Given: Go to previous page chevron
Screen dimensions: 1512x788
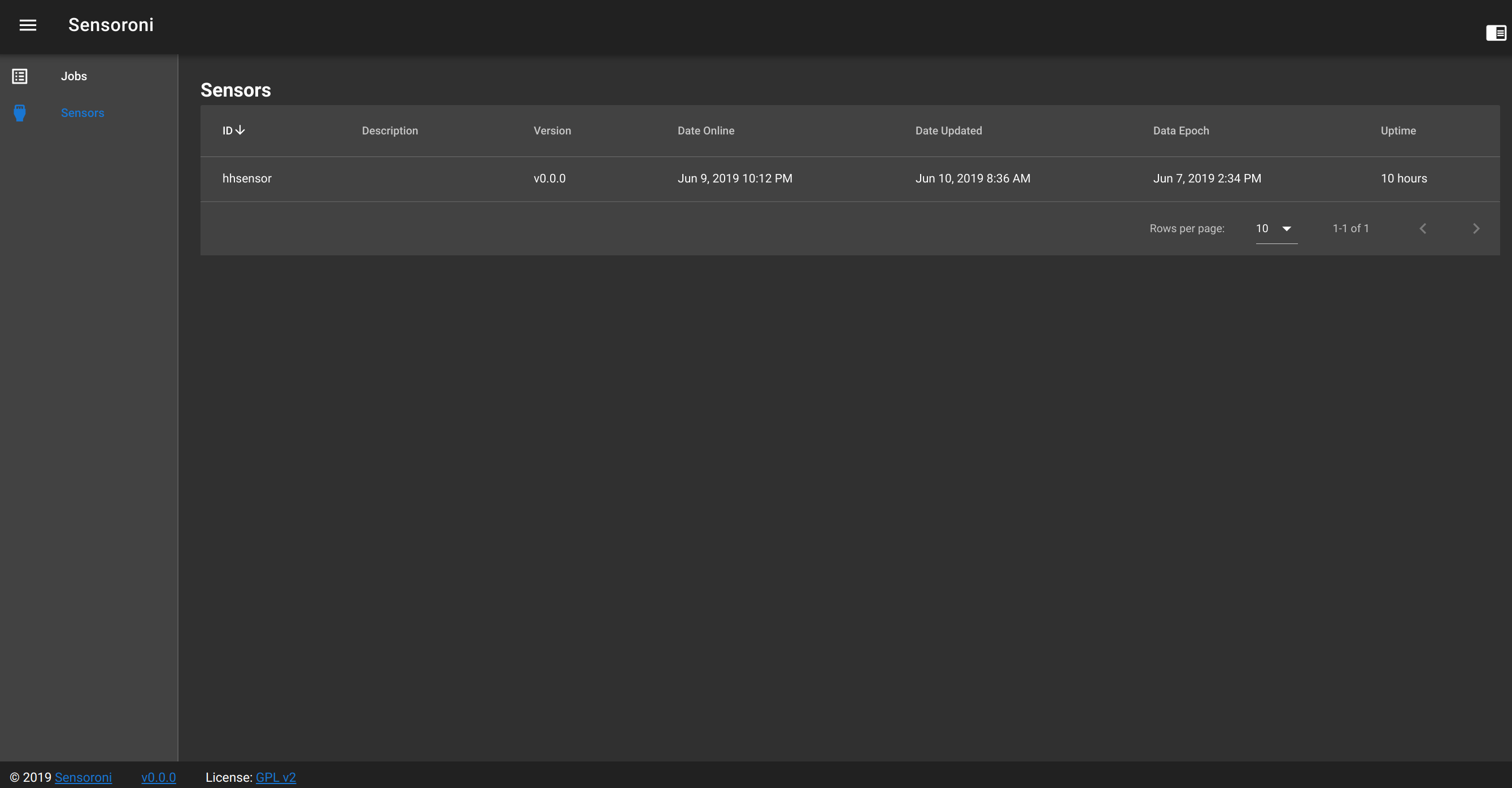Looking at the screenshot, I should coord(1423,228).
